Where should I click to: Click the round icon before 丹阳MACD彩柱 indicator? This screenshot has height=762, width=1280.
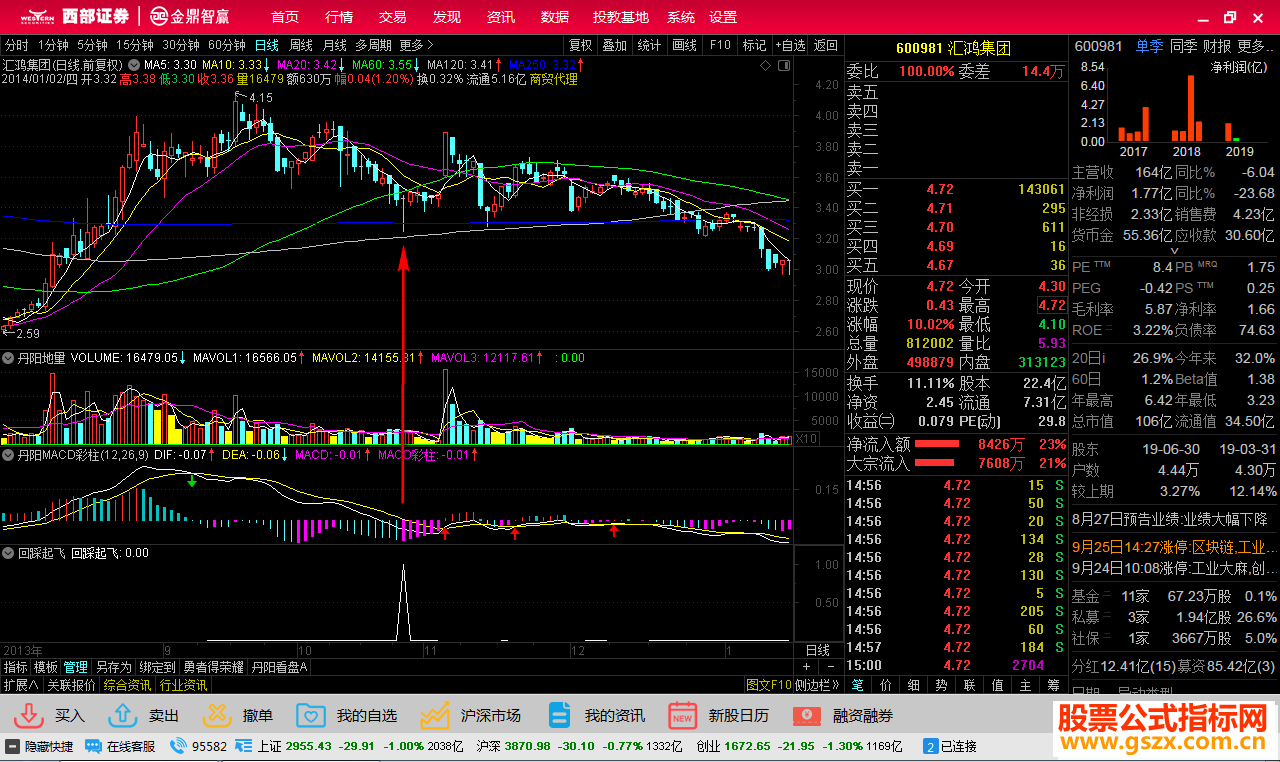[8, 454]
